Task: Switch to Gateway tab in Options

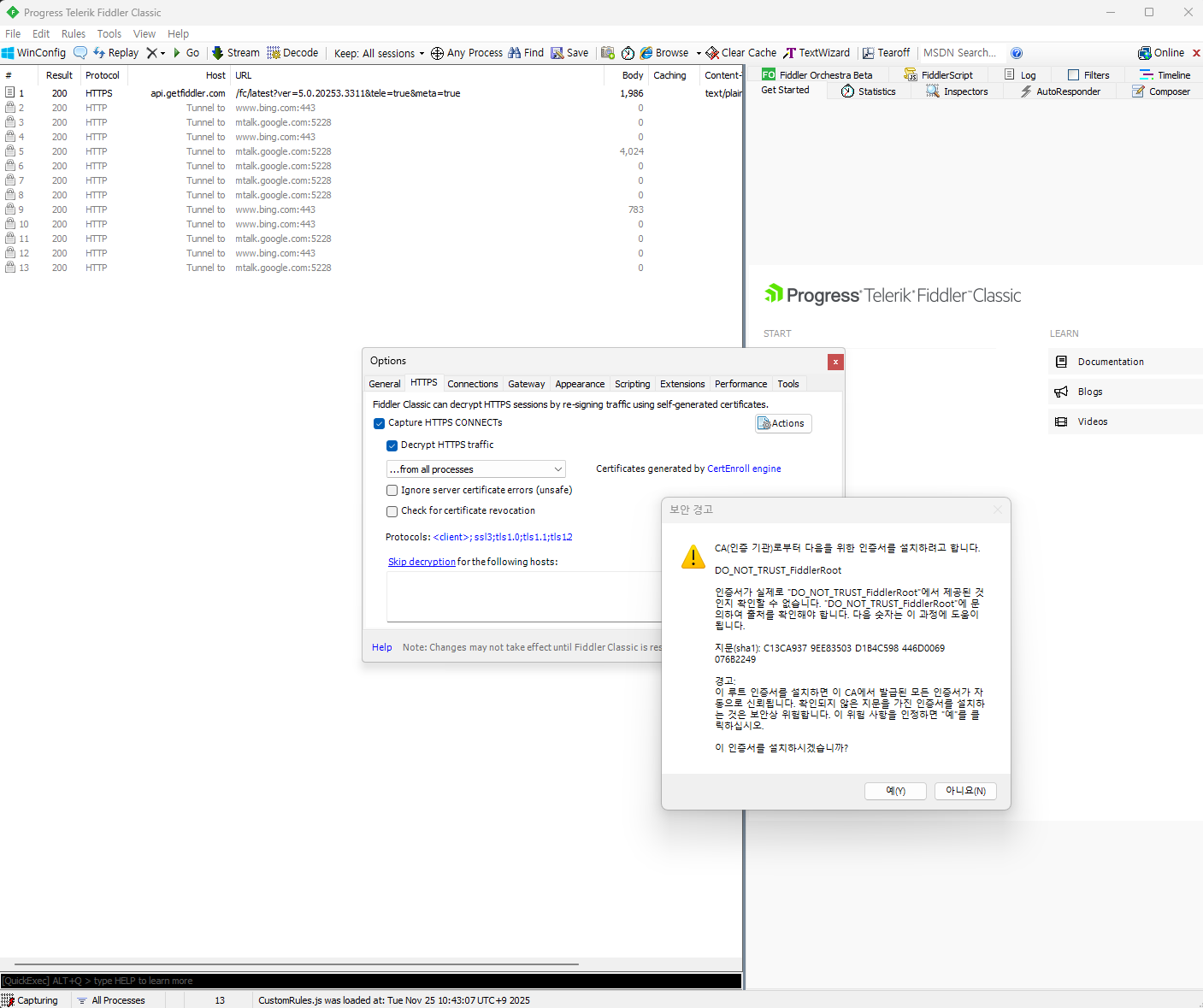Action: click(x=527, y=384)
